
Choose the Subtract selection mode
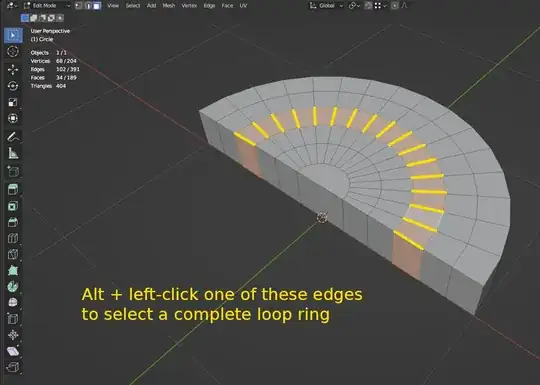pos(43,18)
